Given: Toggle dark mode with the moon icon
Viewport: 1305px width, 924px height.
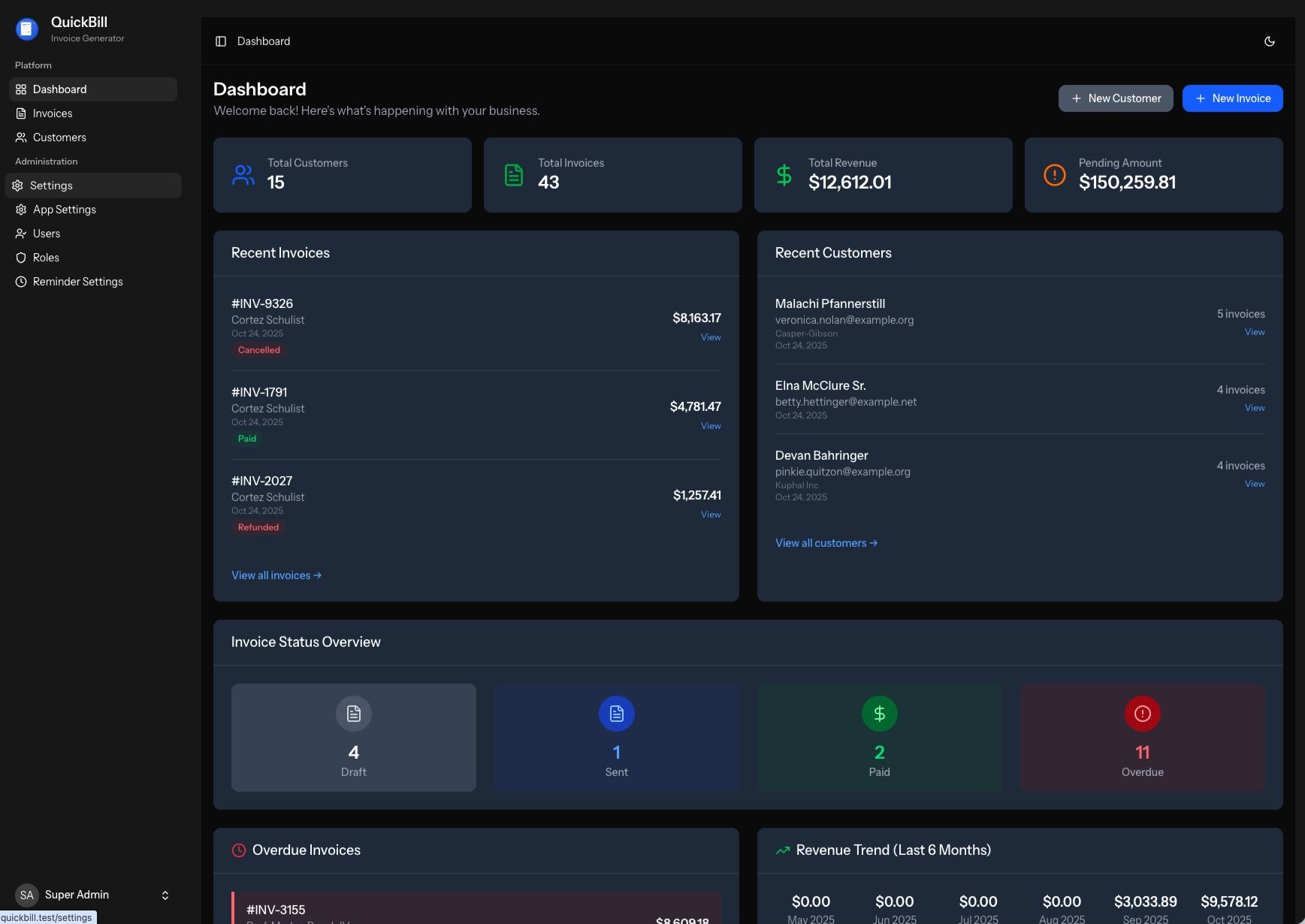Looking at the screenshot, I should pos(1270,41).
